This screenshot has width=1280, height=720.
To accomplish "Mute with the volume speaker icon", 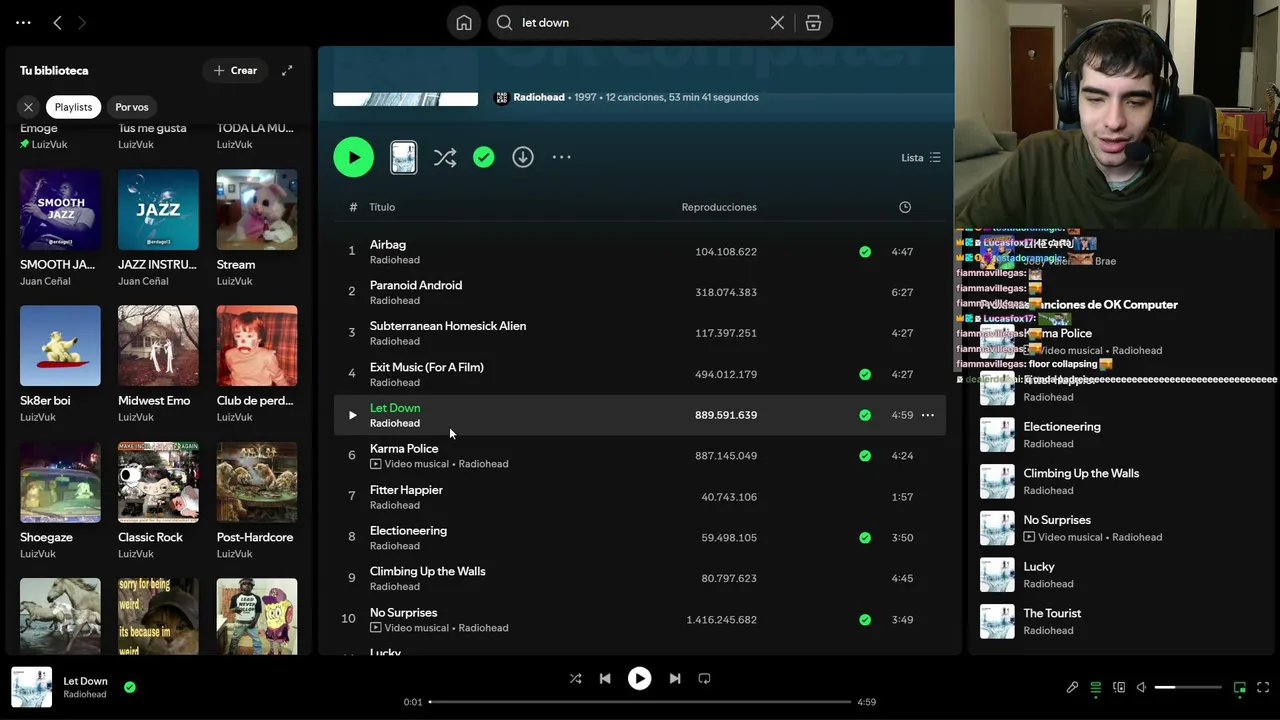I will 1141,688.
